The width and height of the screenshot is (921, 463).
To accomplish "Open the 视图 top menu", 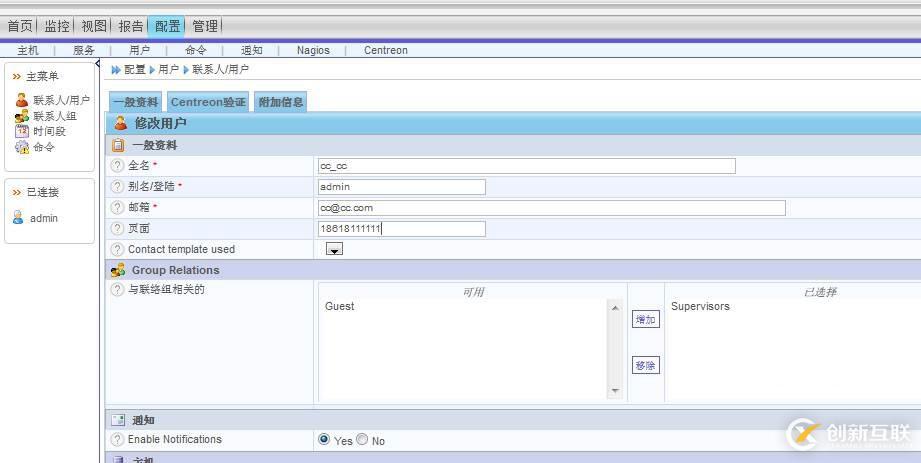I will tap(94, 26).
